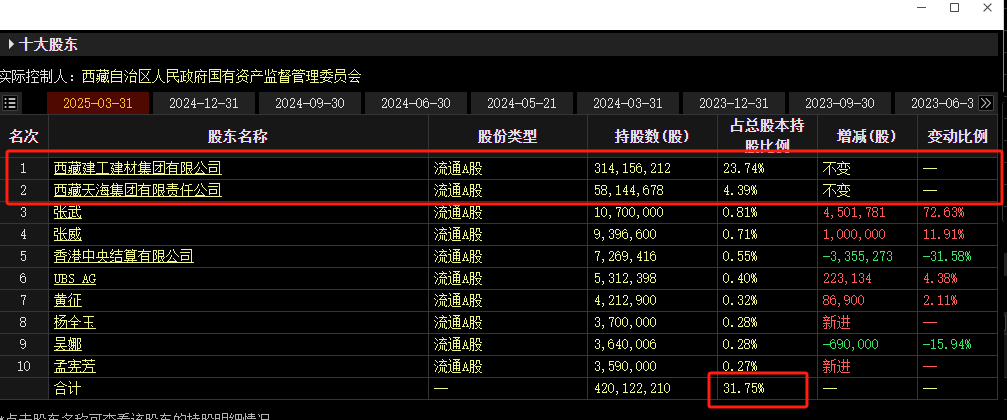Select the 2024-06-30 tab

tap(416, 103)
